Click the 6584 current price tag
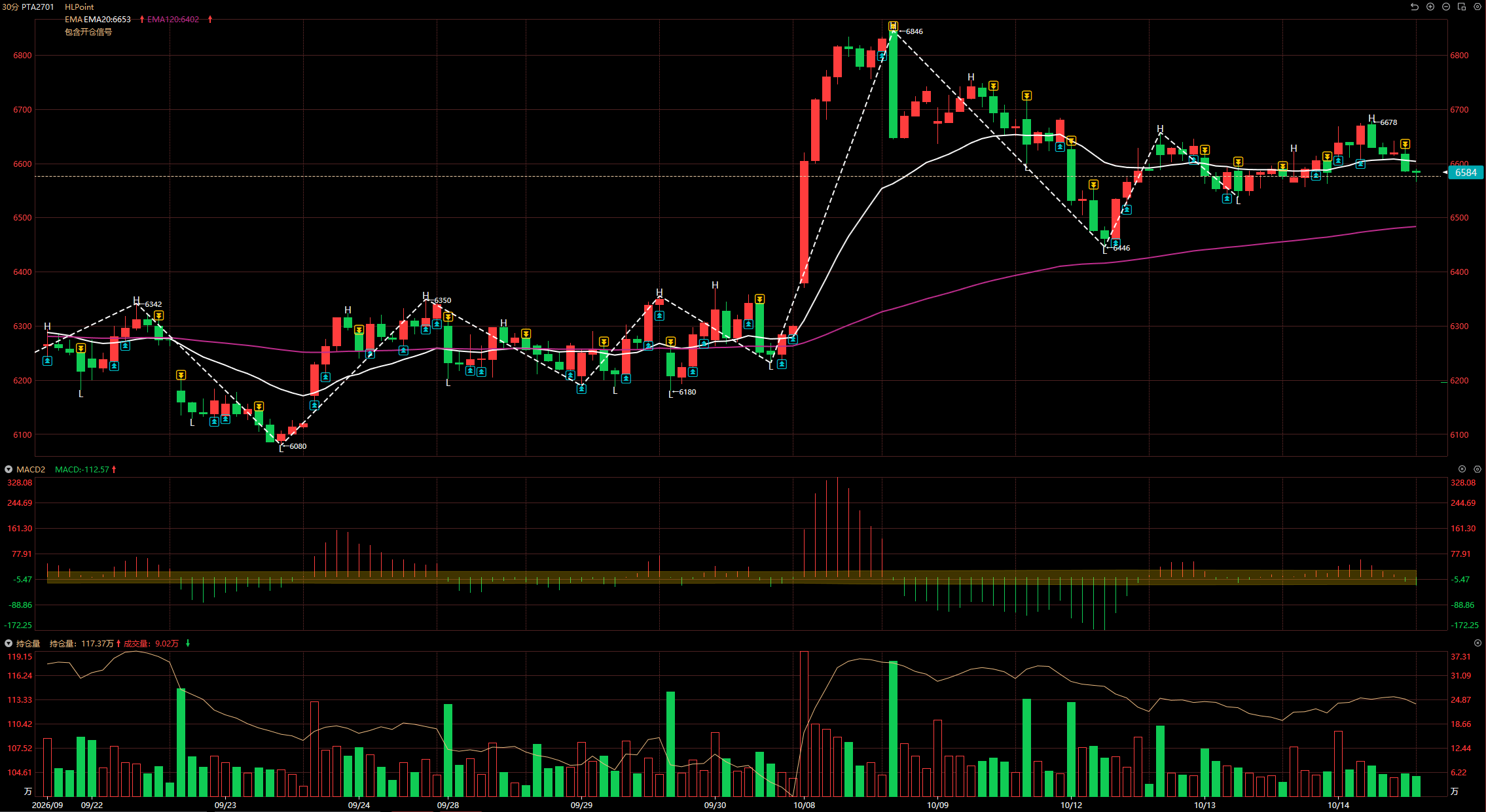The image size is (1486, 812). click(1466, 173)
